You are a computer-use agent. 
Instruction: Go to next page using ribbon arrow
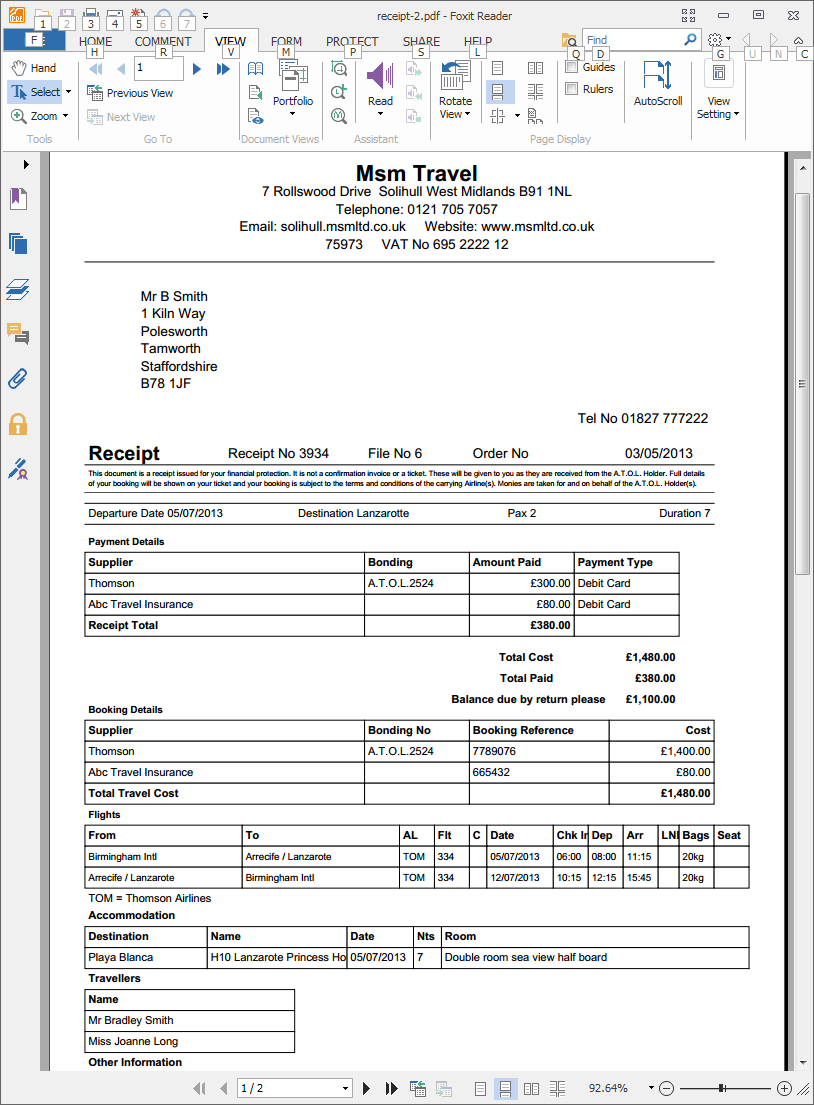[x=197, y=68]
